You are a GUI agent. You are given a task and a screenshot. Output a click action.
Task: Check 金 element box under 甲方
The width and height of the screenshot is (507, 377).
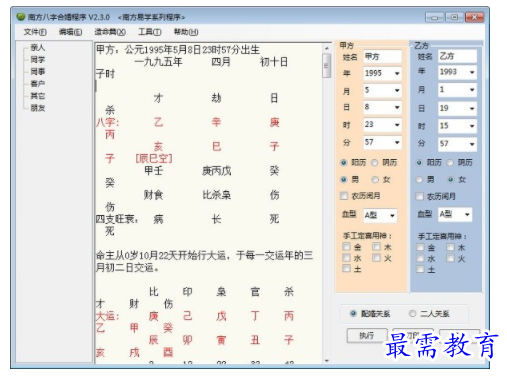347,247
